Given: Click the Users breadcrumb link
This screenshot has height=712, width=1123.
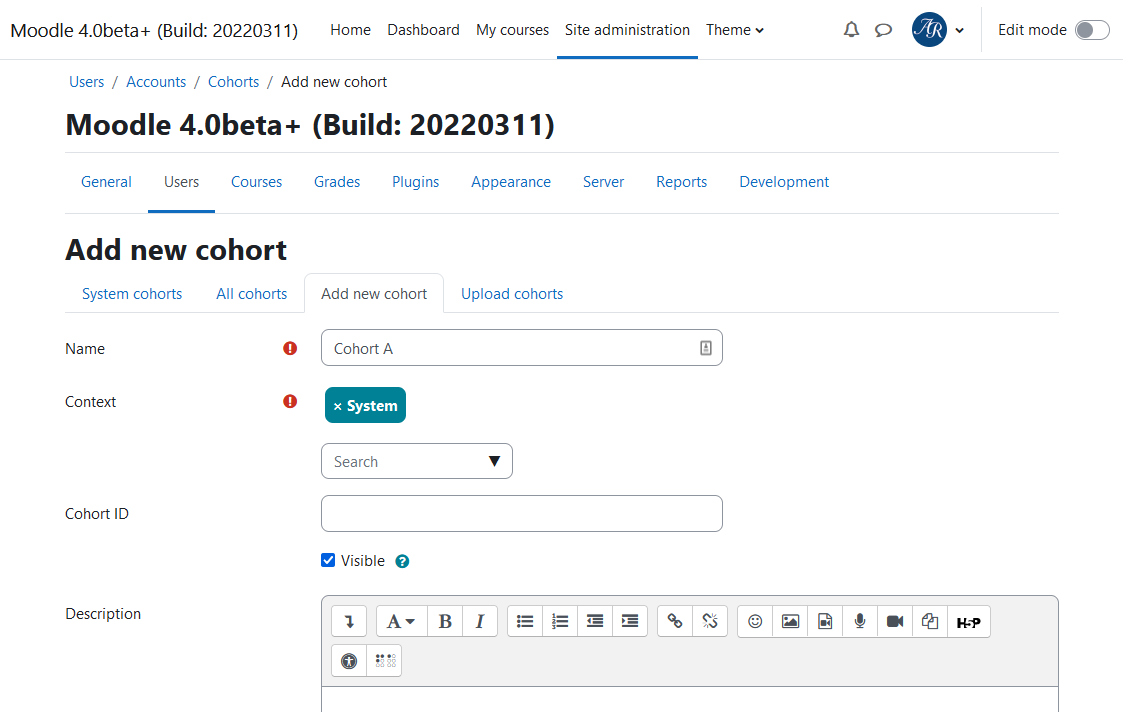Looking at the screenshot, I should 86,82.
